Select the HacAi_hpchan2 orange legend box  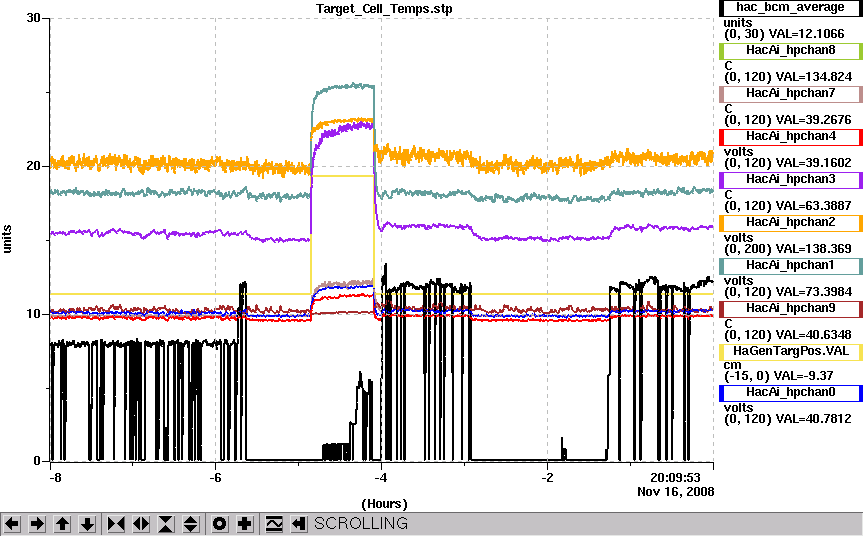tap(790, 222)
